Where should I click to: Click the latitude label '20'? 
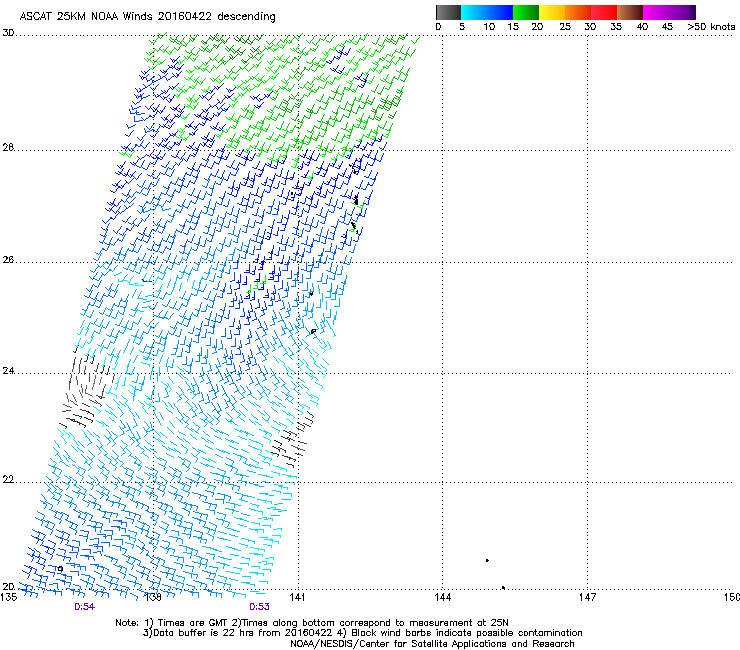pos(8,587)
